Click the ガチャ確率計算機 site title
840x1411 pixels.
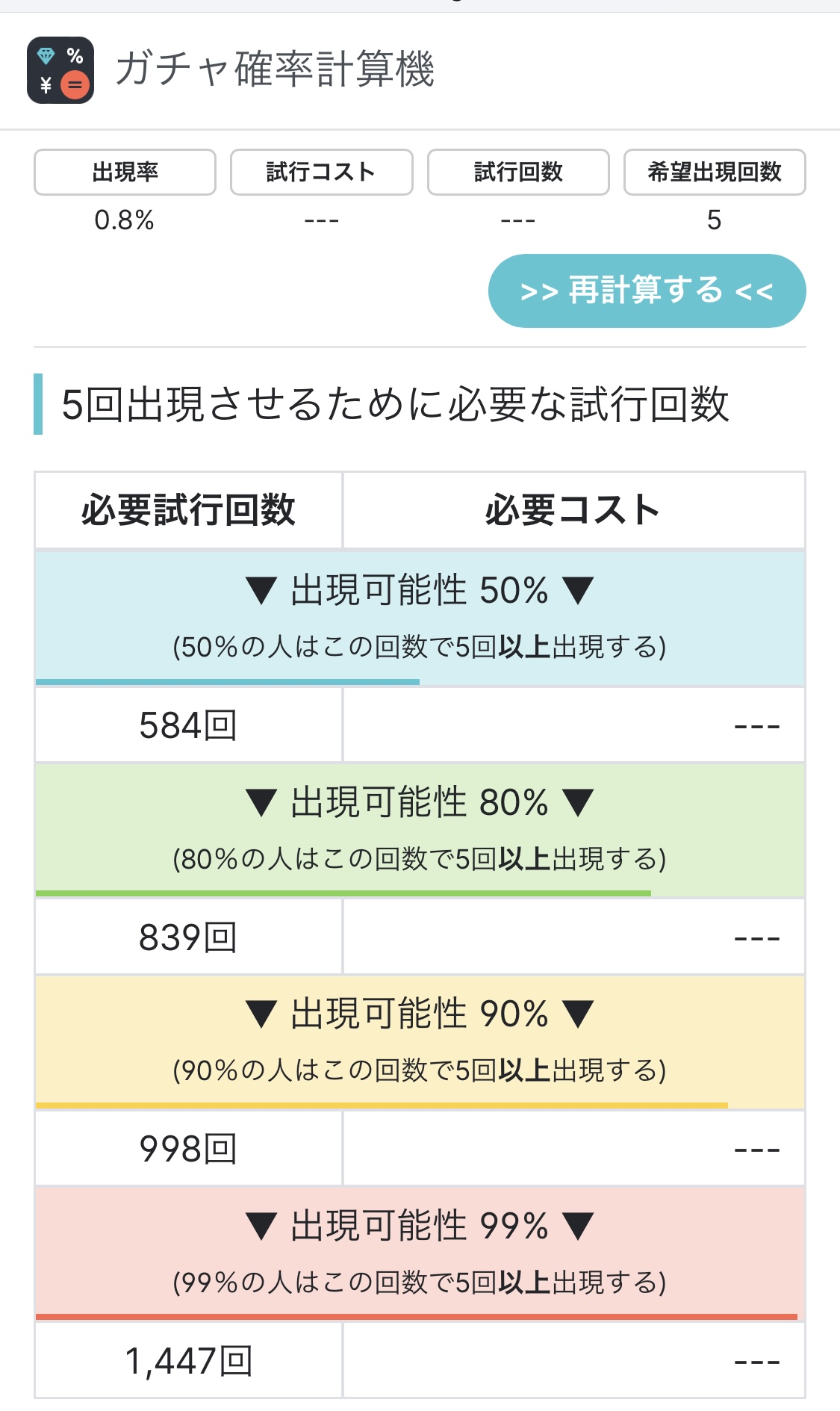[275, 69]
